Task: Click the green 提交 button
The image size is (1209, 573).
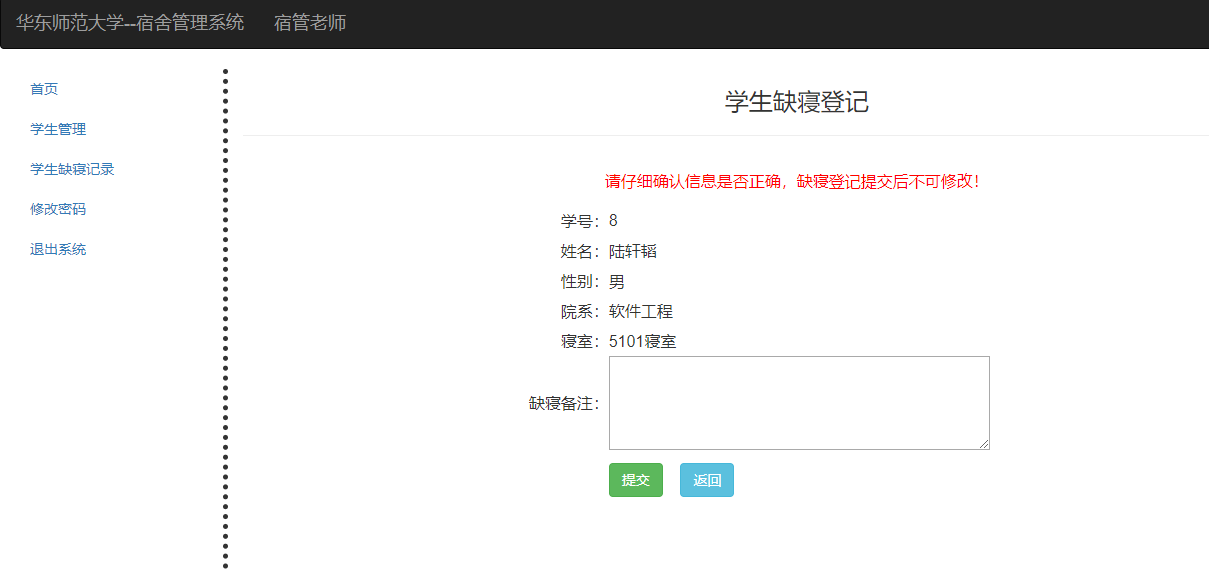Action: pyautogui.click(x=636, y=480)
